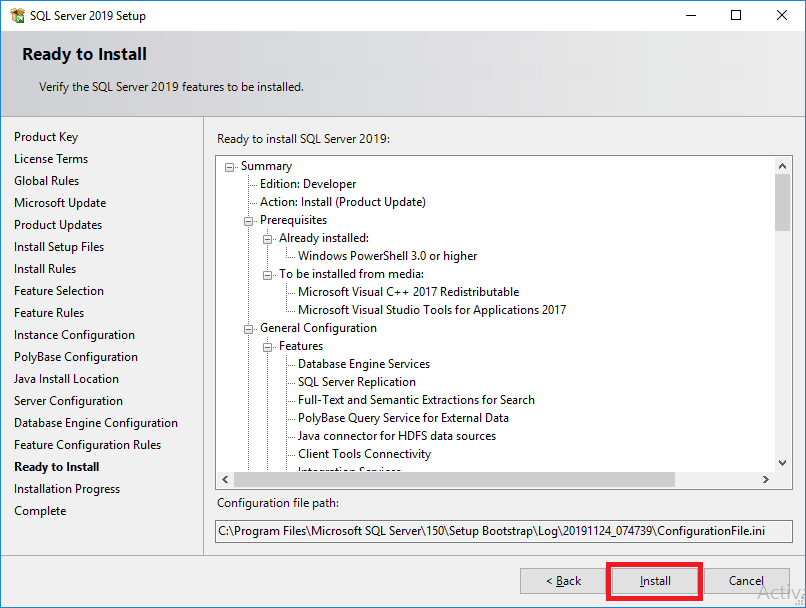Collapse the General Configuration node
The height and width of the screenshot is (608, 806).
point(248,329)
